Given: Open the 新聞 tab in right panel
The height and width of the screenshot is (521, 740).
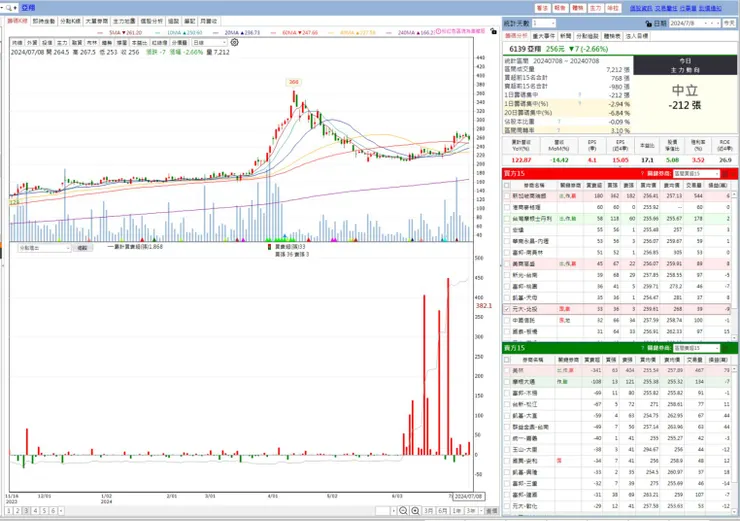Looking at the screenshot, I should [x=565, y=36].
